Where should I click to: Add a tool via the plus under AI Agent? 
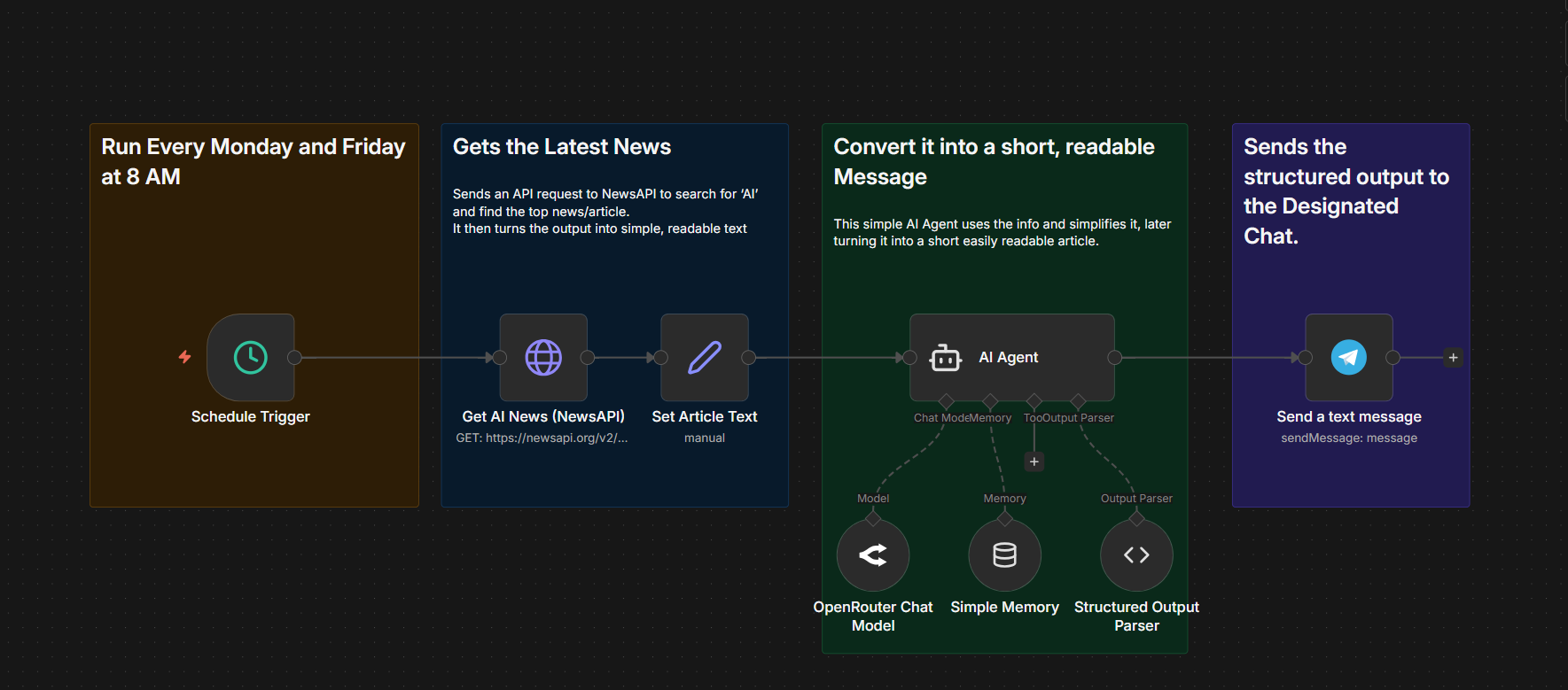(1034, 461)
